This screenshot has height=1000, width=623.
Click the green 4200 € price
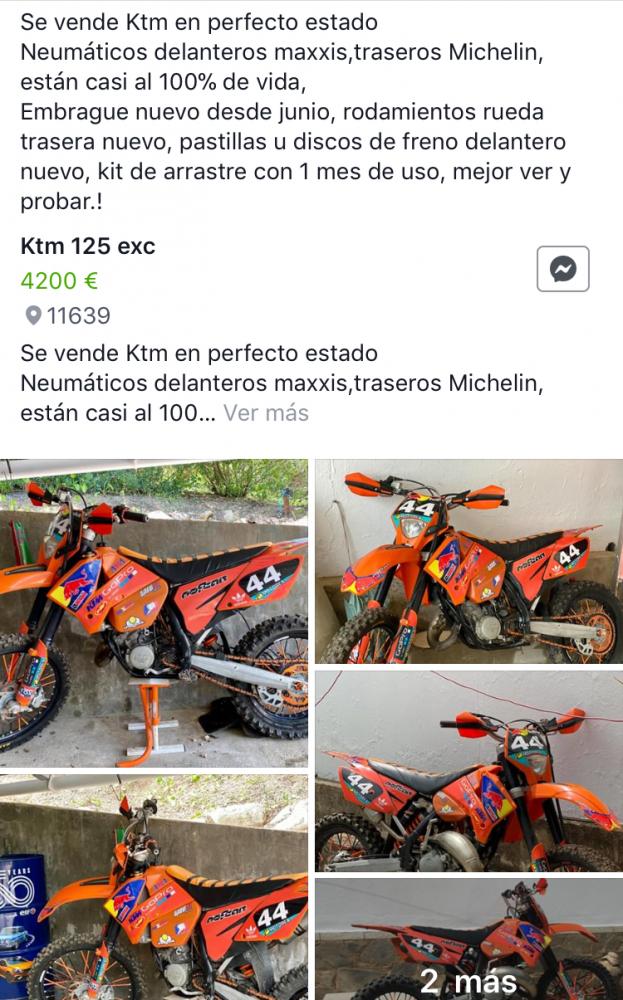click(59, 281)
